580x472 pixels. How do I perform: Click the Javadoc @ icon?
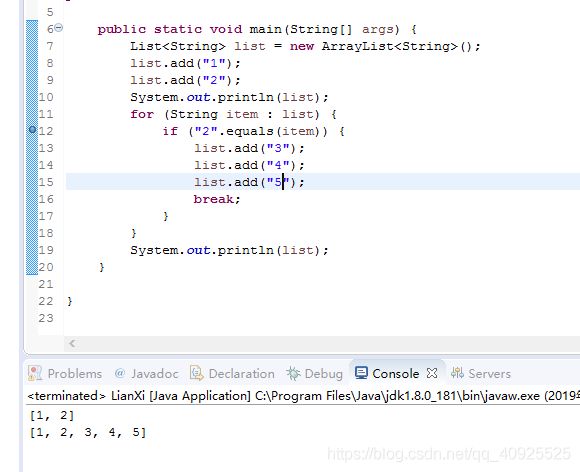(x=119, y=373)
